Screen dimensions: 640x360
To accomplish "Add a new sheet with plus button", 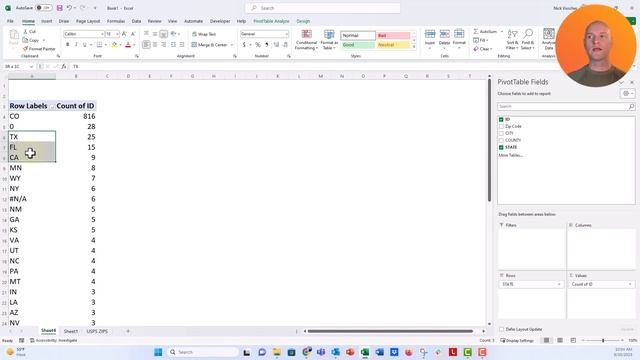I will [x=128, y=331].
